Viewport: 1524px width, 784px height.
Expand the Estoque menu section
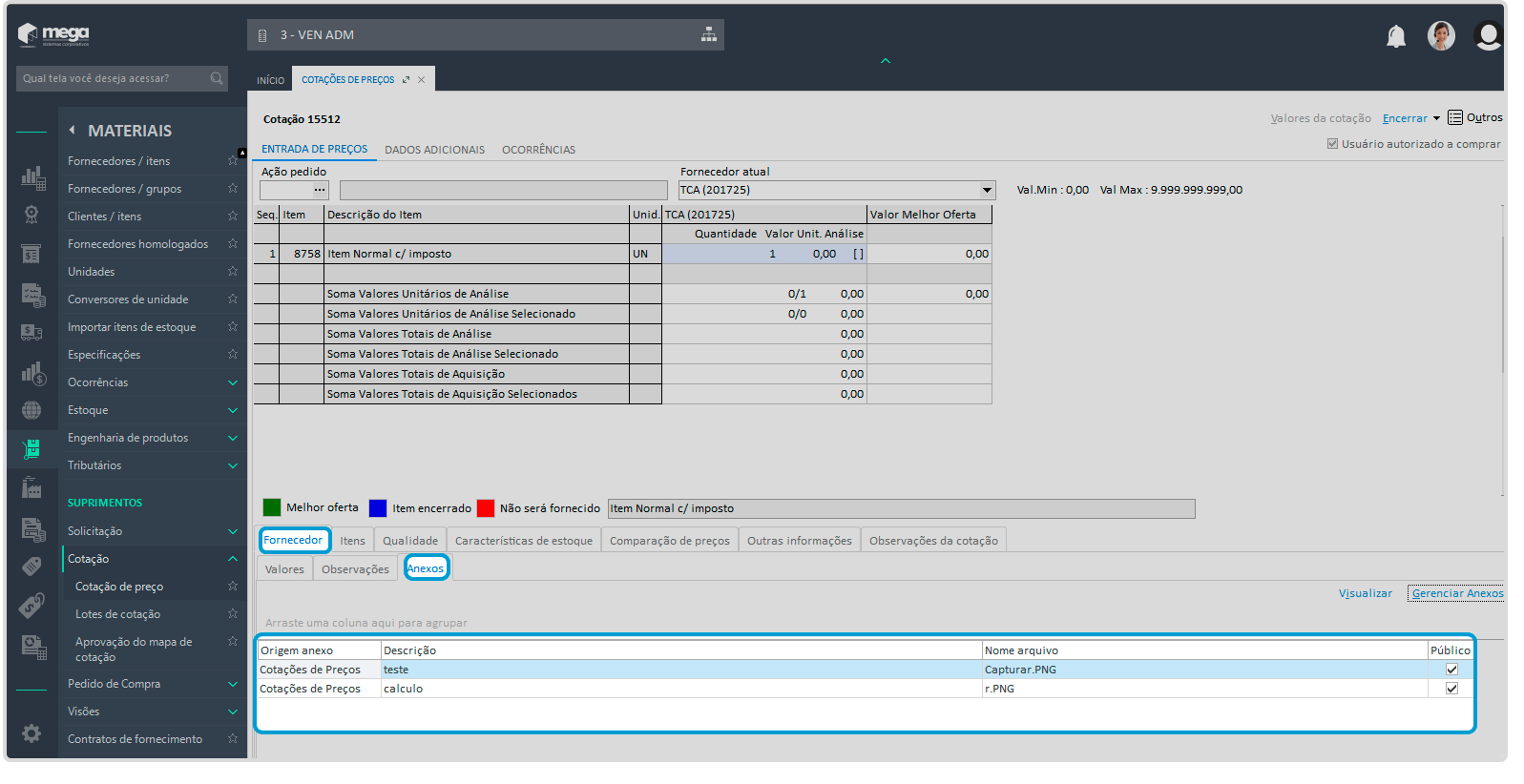(x=232, y=410)
